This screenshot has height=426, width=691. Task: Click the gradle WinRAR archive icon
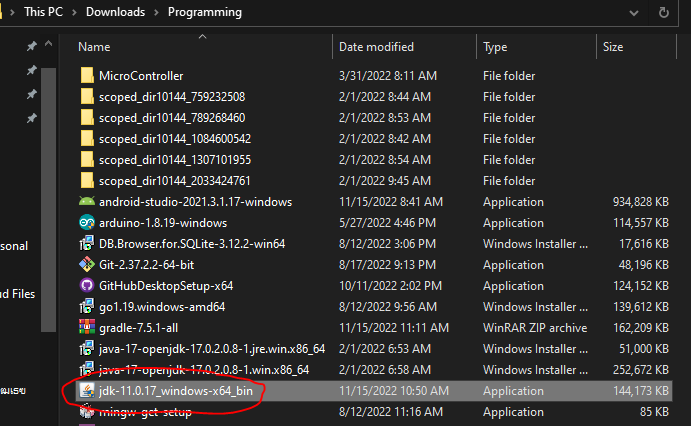click(87, 327)
